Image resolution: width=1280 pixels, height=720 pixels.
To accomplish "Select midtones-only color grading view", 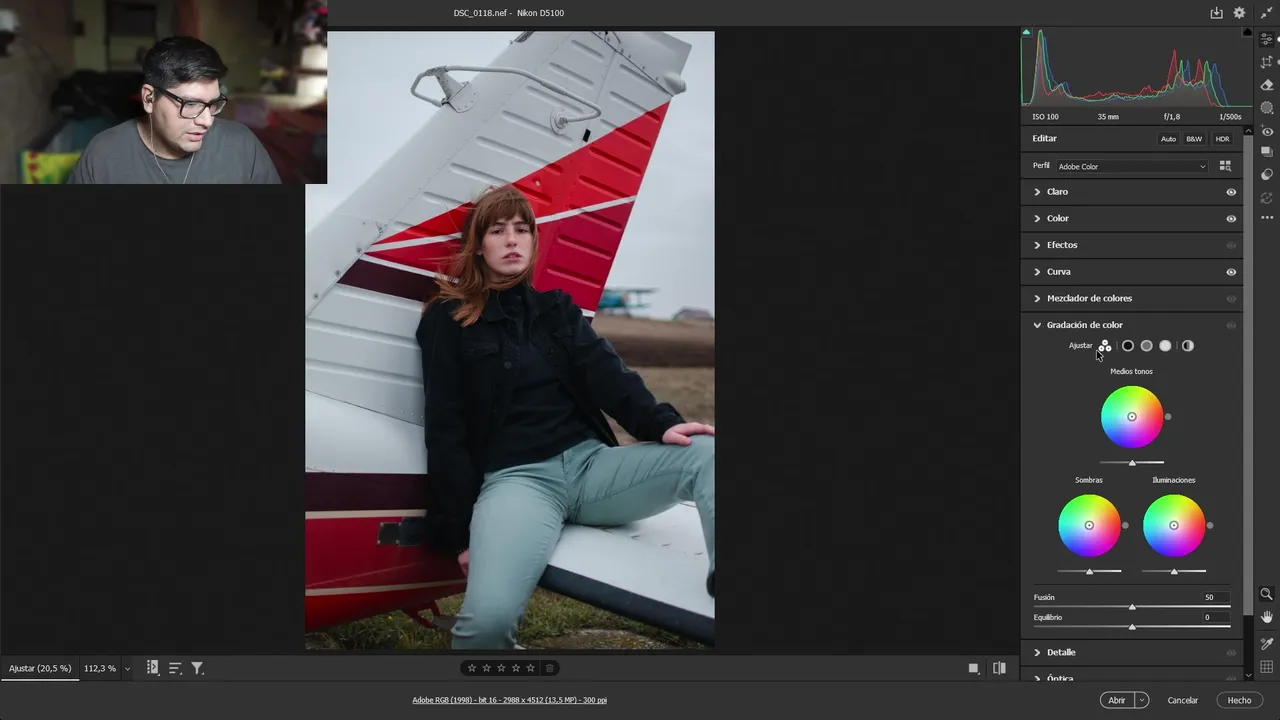I will click(1147, 346).
